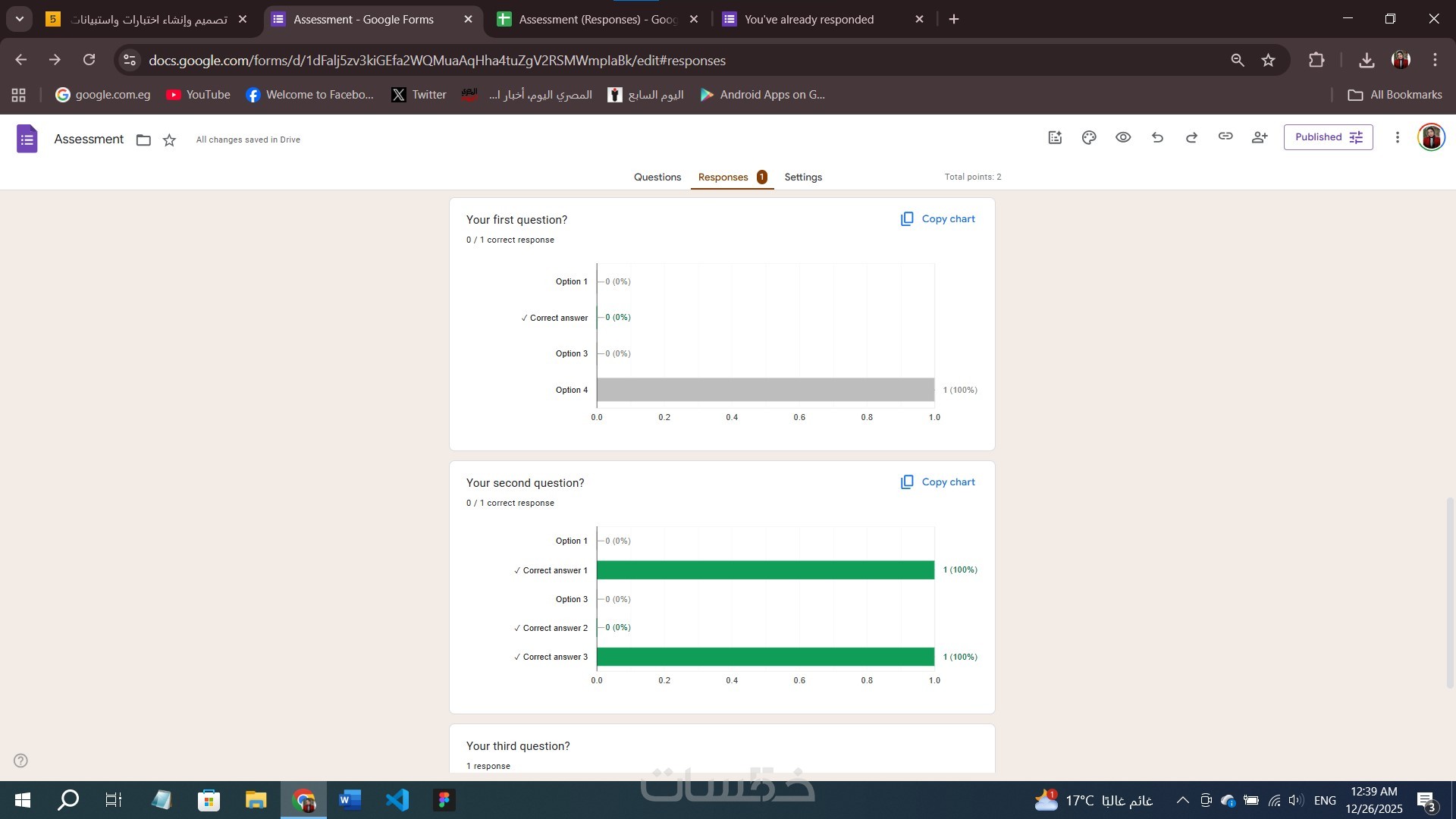Image resolution: width=1456 pixels, height=819 pixels.
Task: Click the redo arrow icon
Action: click(1191, 137)
